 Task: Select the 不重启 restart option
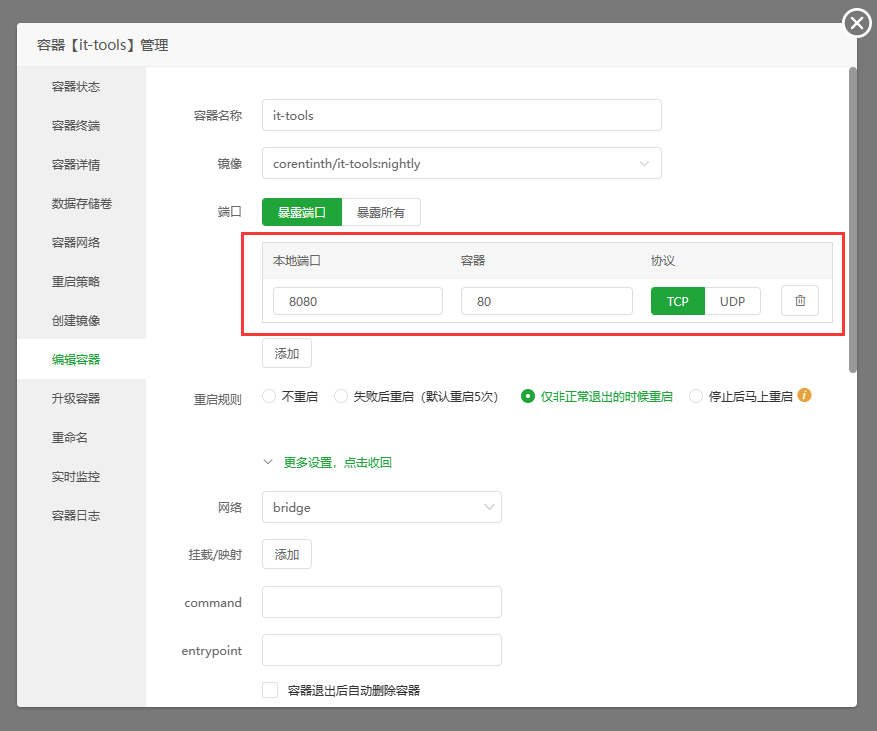coord(269,396)
